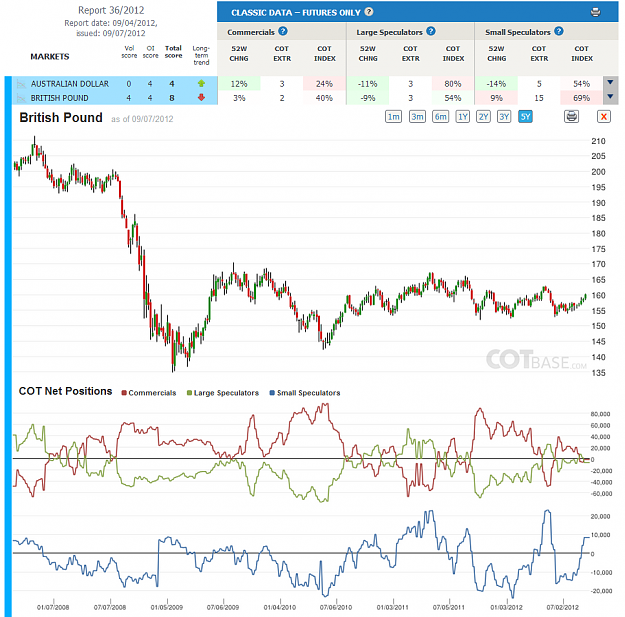Screen dimensions: 625x617
Task: Click British Pound row chart icon
Action: (21, 98)
